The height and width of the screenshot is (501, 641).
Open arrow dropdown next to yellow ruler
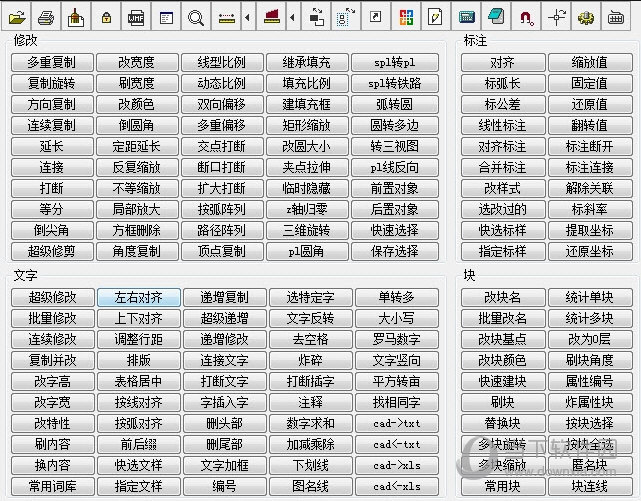pos(248,17)
